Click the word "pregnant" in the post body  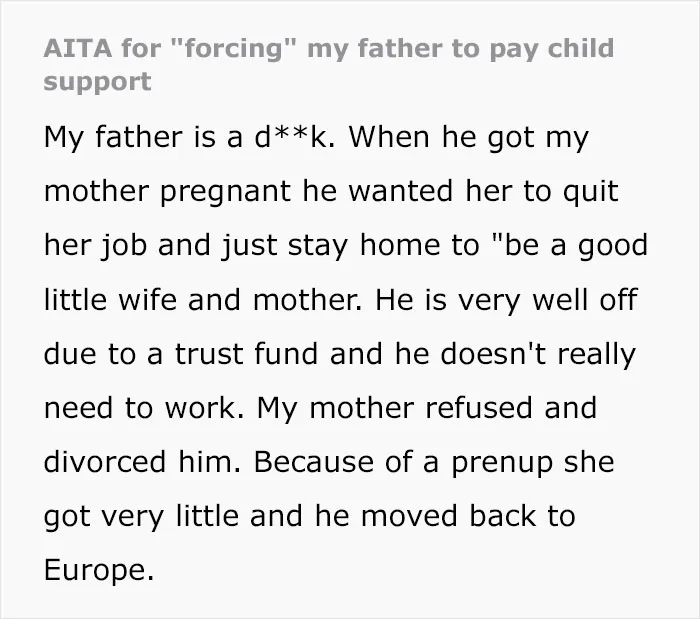226,192
